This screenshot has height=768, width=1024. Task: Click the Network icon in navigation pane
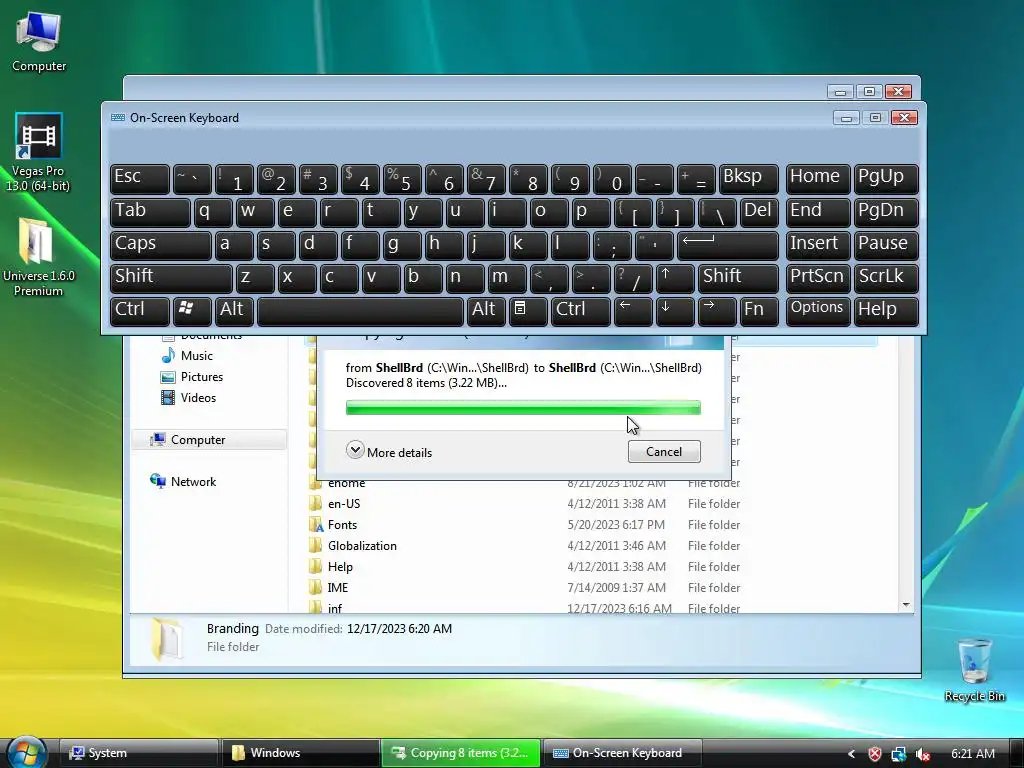point(157,481)
